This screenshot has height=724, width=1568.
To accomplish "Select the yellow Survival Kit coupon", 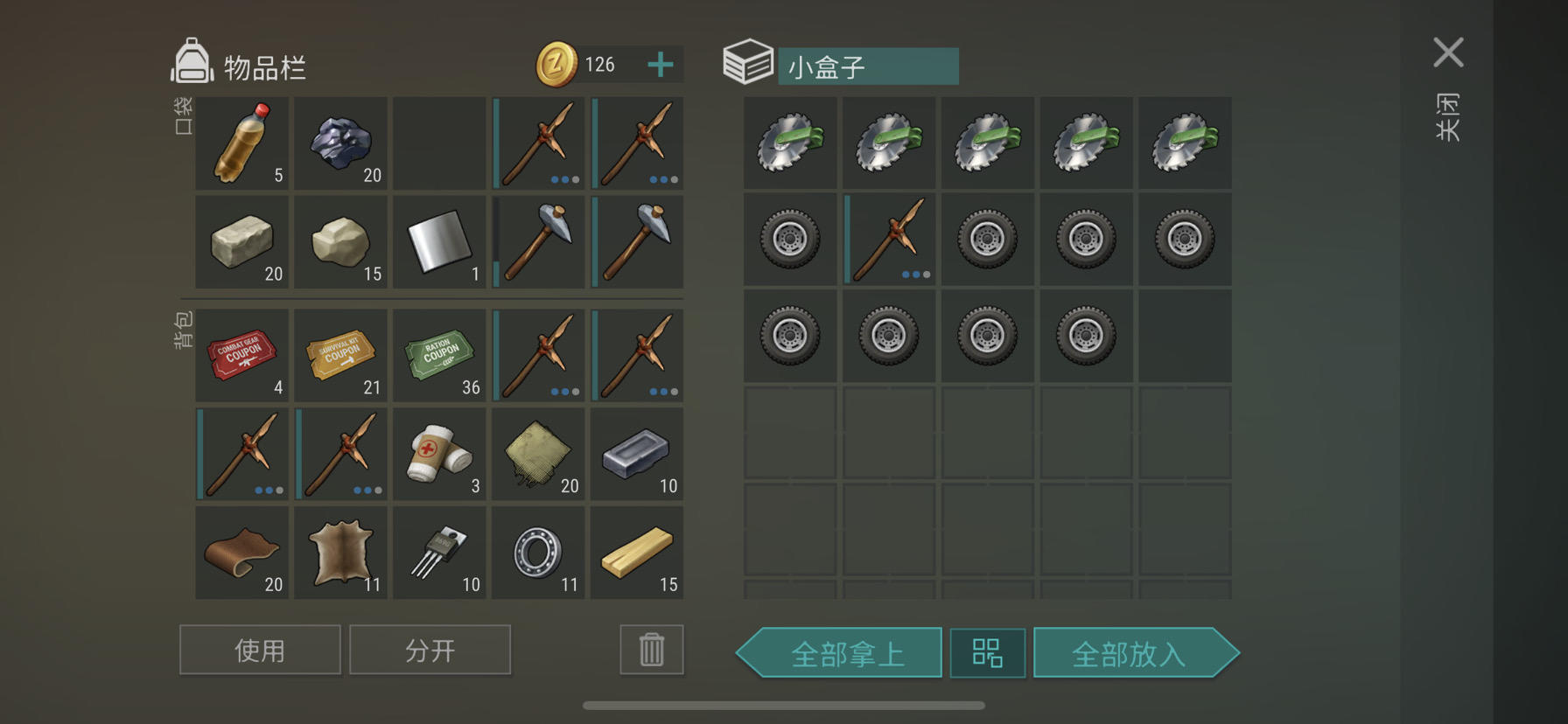I will pyautogui.click(x=340, y=355).
